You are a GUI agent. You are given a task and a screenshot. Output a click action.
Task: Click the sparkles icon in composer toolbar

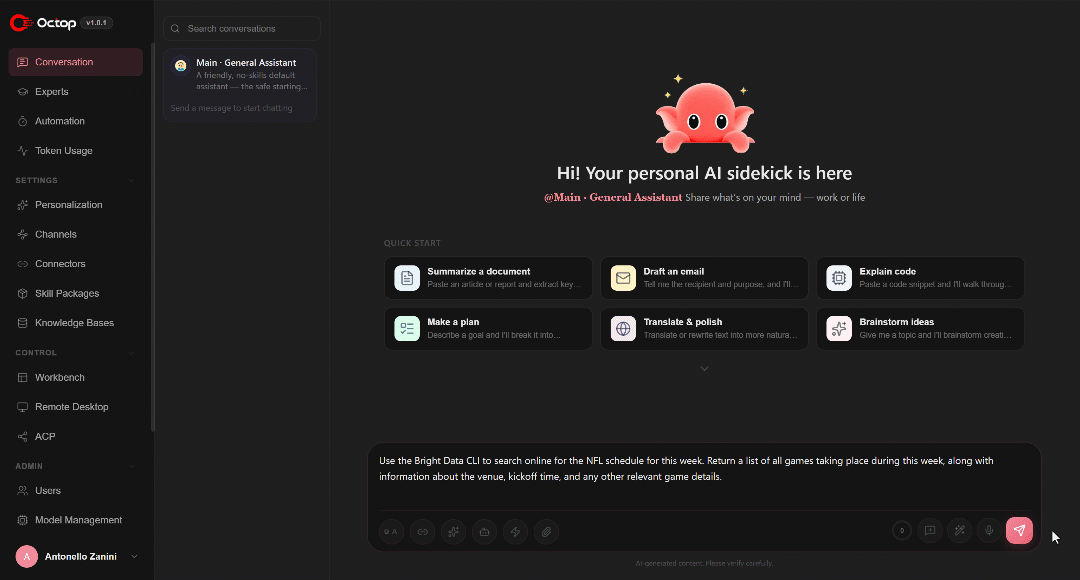(453, 532)
